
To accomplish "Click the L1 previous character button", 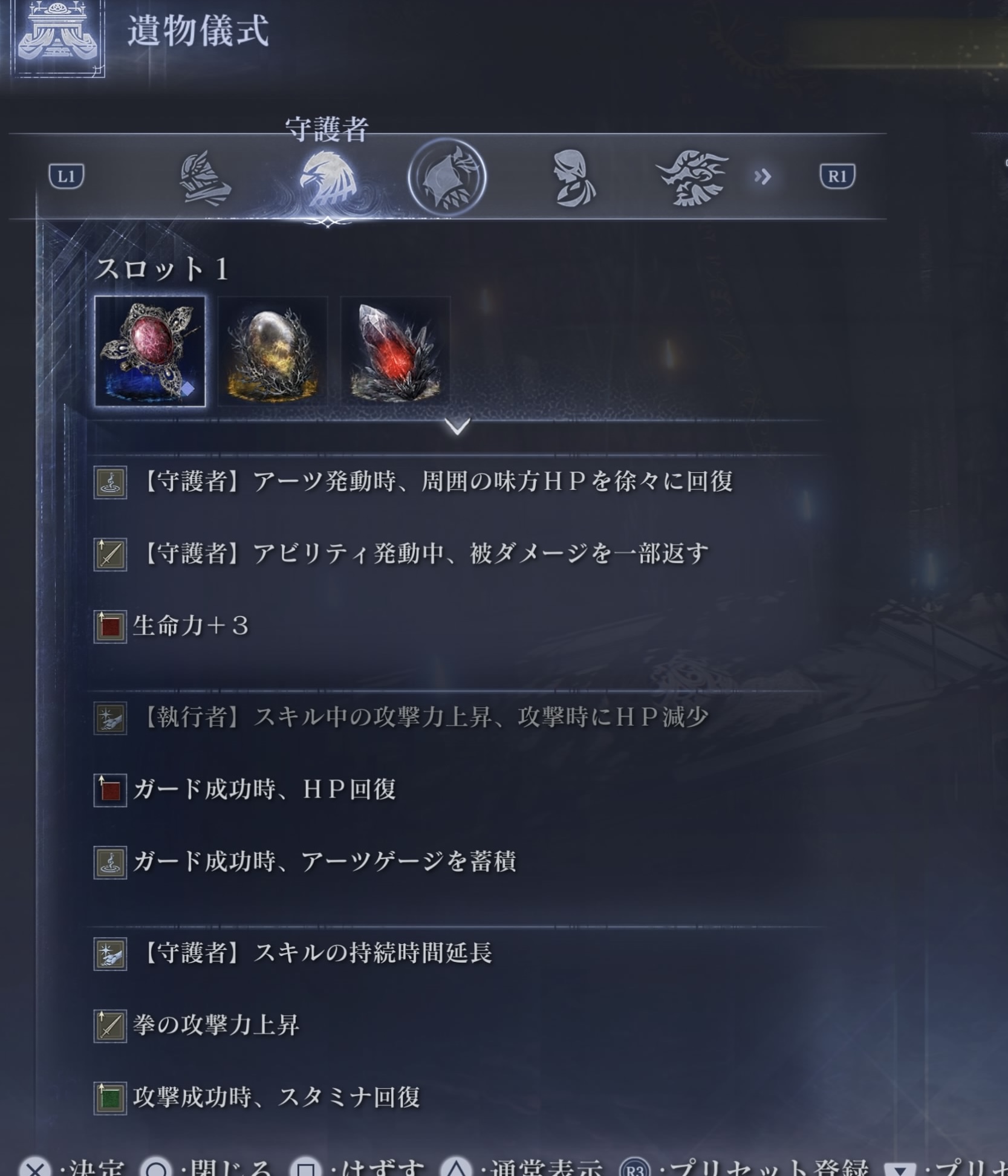I will coord(67,177).
